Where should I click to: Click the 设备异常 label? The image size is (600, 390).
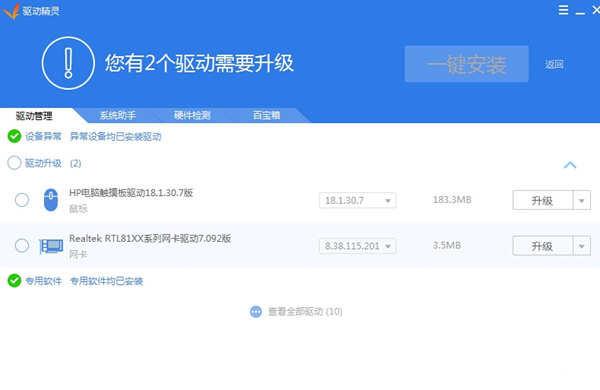43,136
